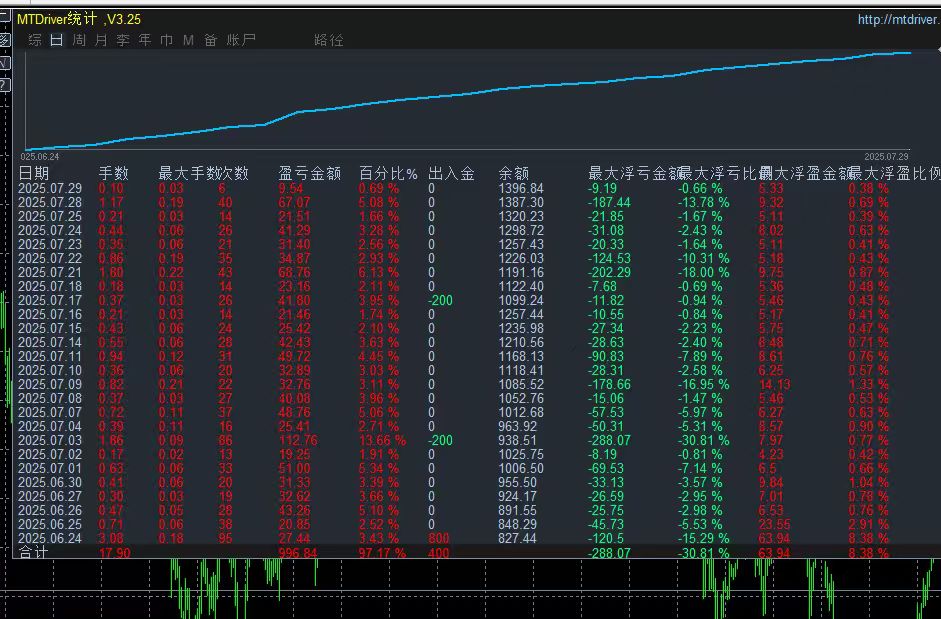This screenshot has width=941, height=619.
Task: Click the 余额 column header
Action: [x=514, y=174]
